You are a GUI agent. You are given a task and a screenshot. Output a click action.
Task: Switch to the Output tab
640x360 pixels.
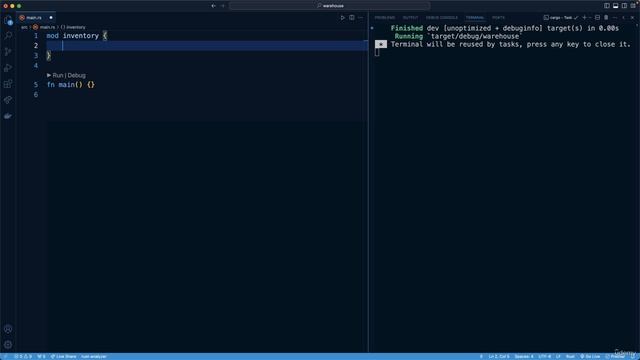coord(410,18)
